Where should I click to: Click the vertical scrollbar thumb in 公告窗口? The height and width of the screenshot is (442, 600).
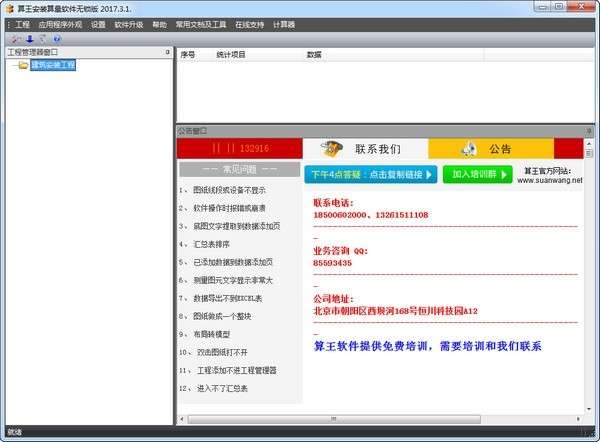[x=589, y=153]
